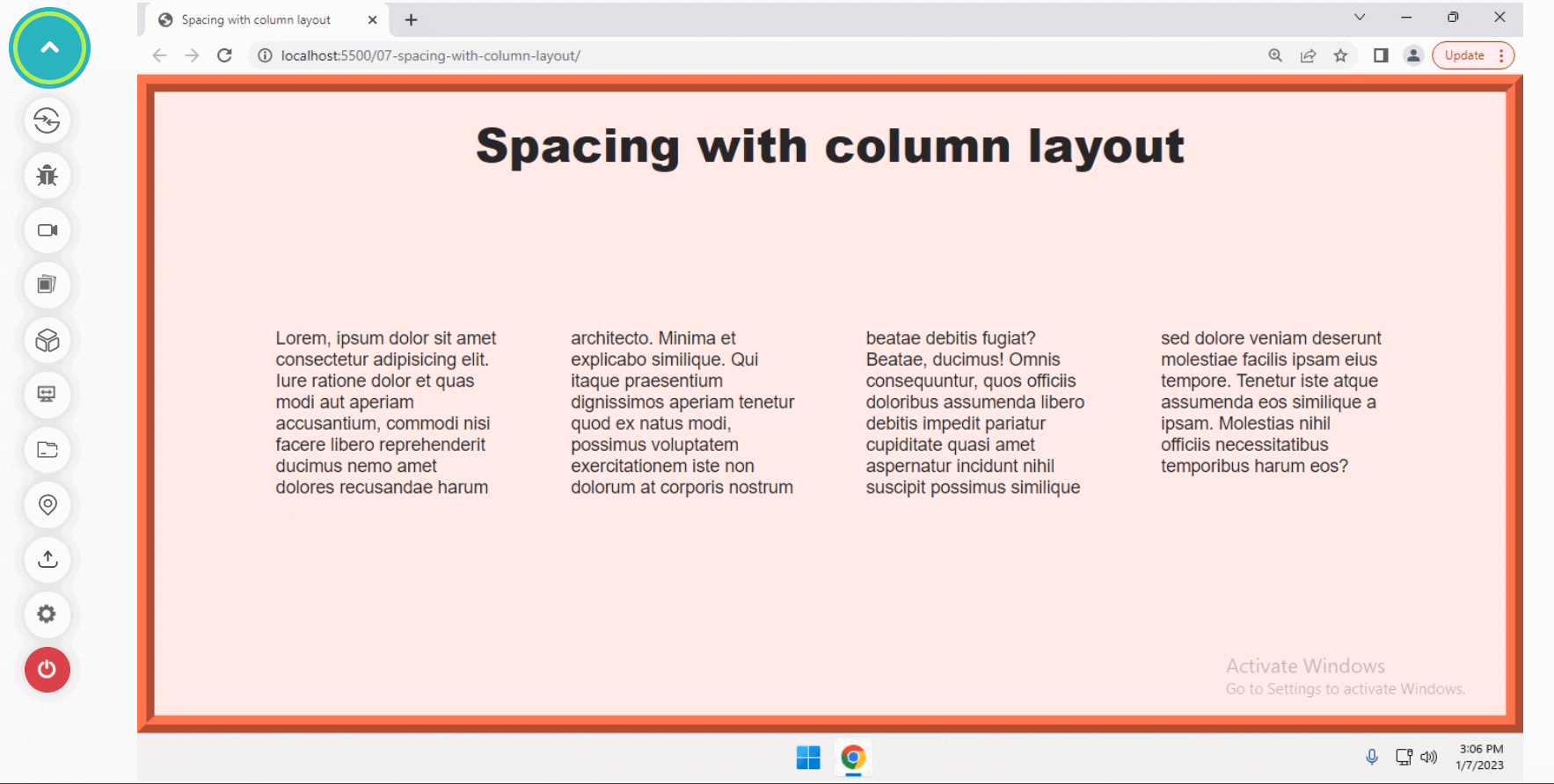
Task: Click the sync/switch arrows sidebar icon
Action: tap(47, 120)
